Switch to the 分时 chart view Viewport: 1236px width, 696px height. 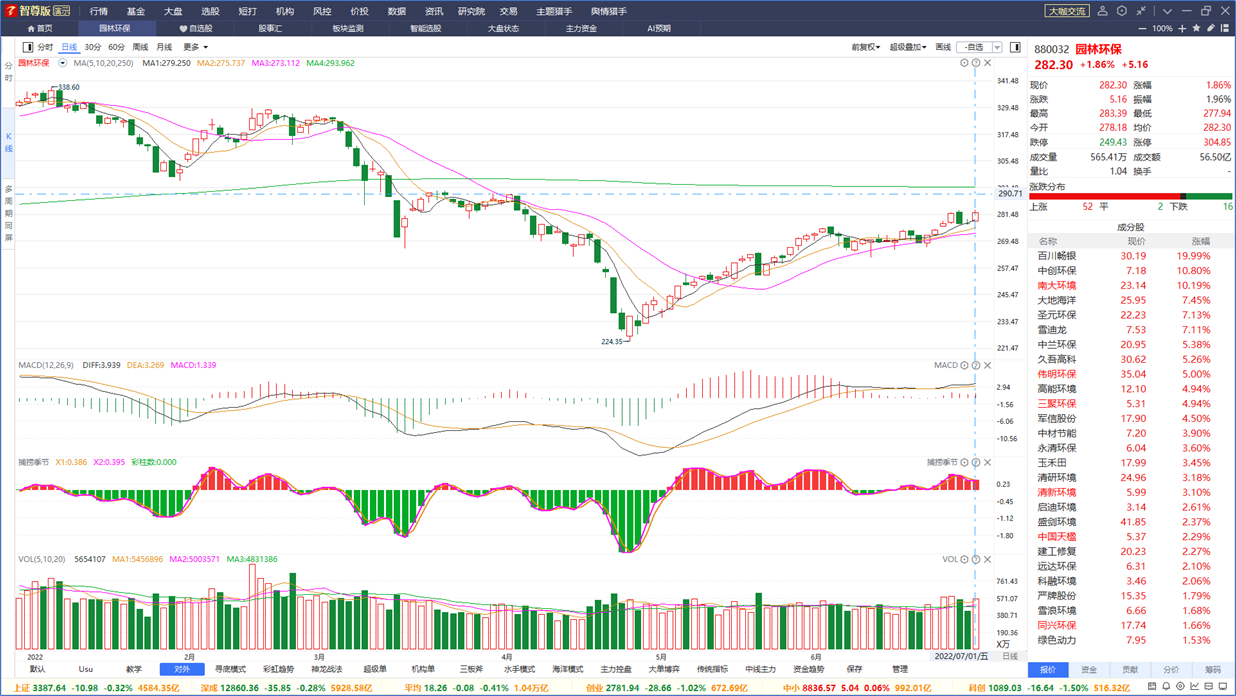pyautogui.click(x=45, y=47)
